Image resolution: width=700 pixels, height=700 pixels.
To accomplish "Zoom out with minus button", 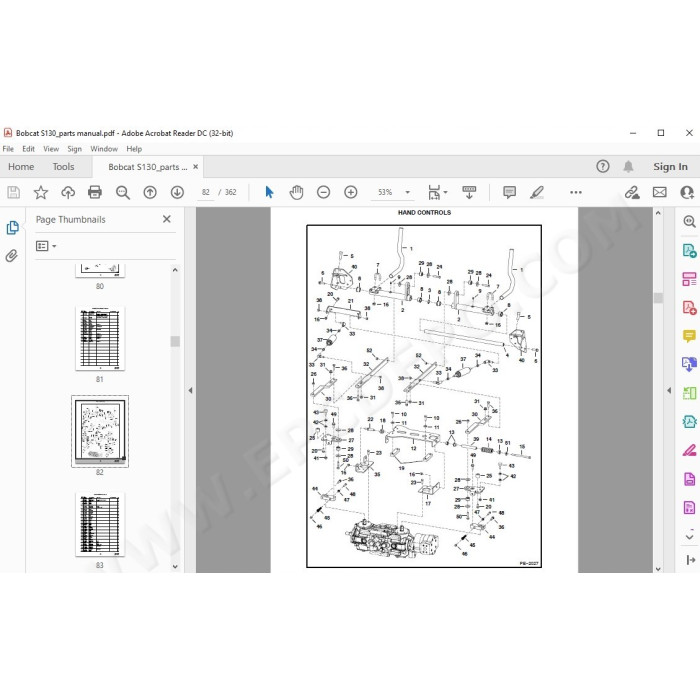I will pyautogui.click(x=324, y=192).
